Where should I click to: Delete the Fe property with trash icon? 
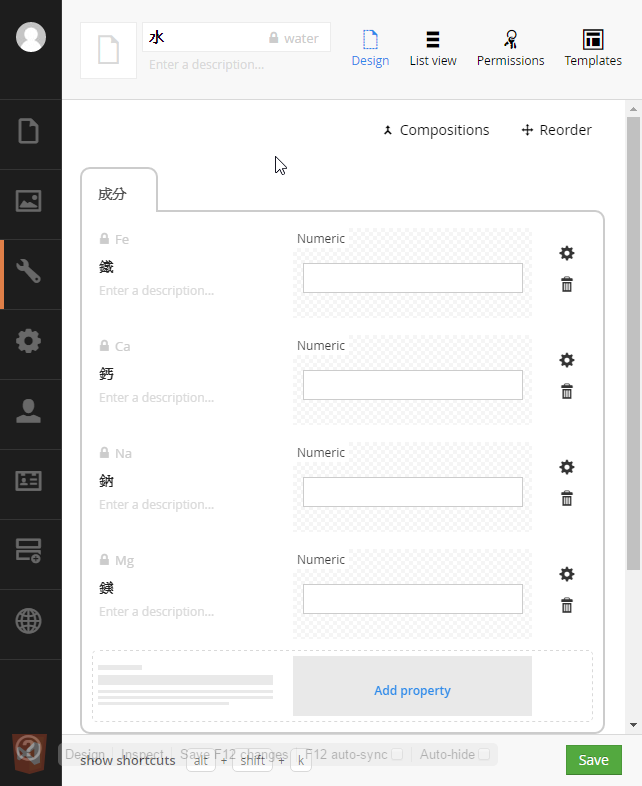[x=567, y=284]
